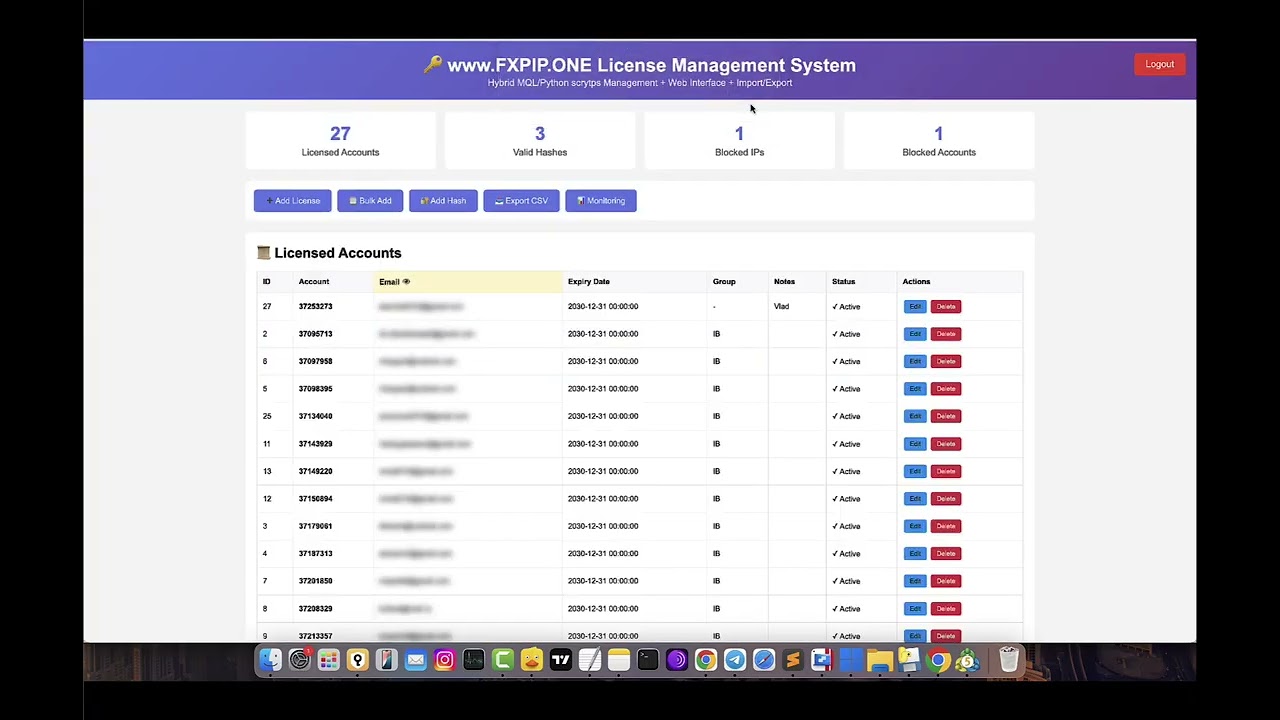Edit account 37095713

click(x=915, y=334)
